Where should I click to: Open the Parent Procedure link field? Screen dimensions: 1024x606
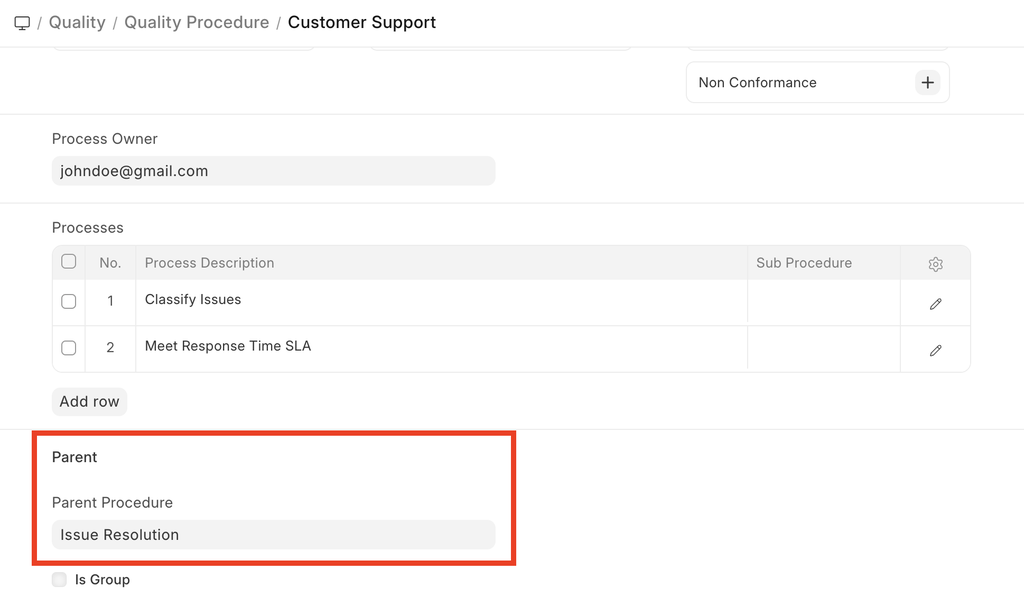tap(273, 535)
